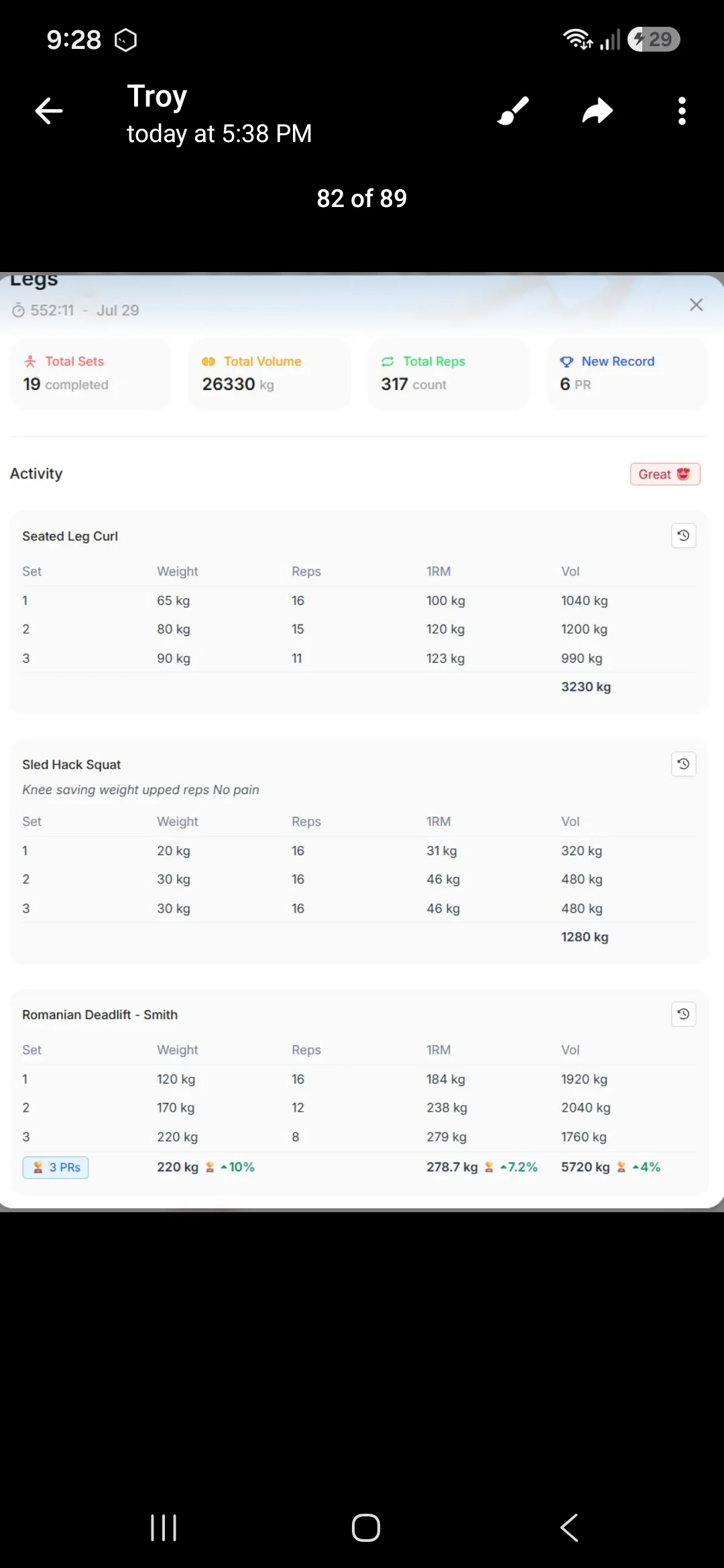Open history for Seated Leg Curl
Image resolution: width=724 pixels, height=1568 pixels.
coord(683,536)
